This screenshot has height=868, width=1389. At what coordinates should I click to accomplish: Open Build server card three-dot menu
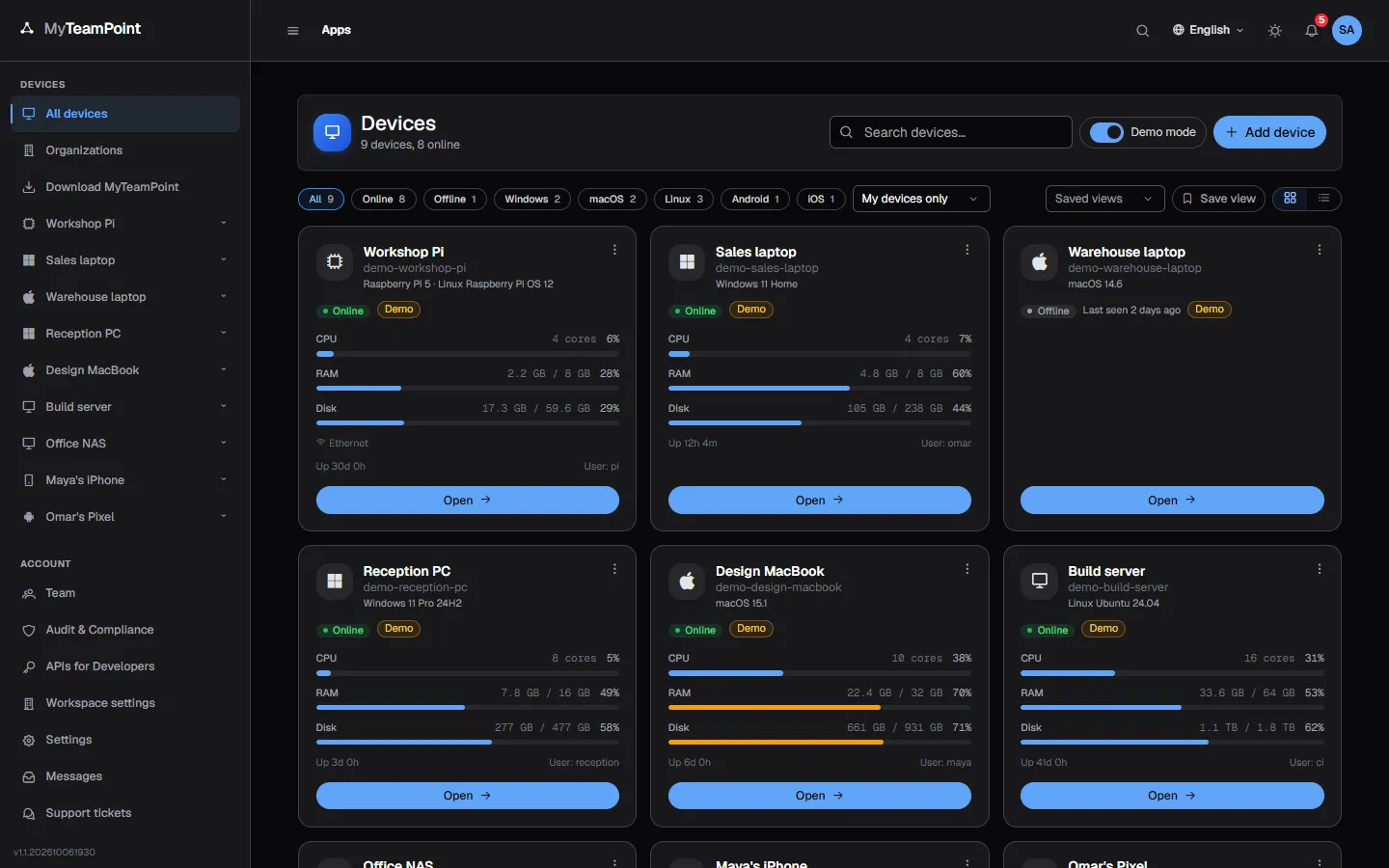point(1320,569)
